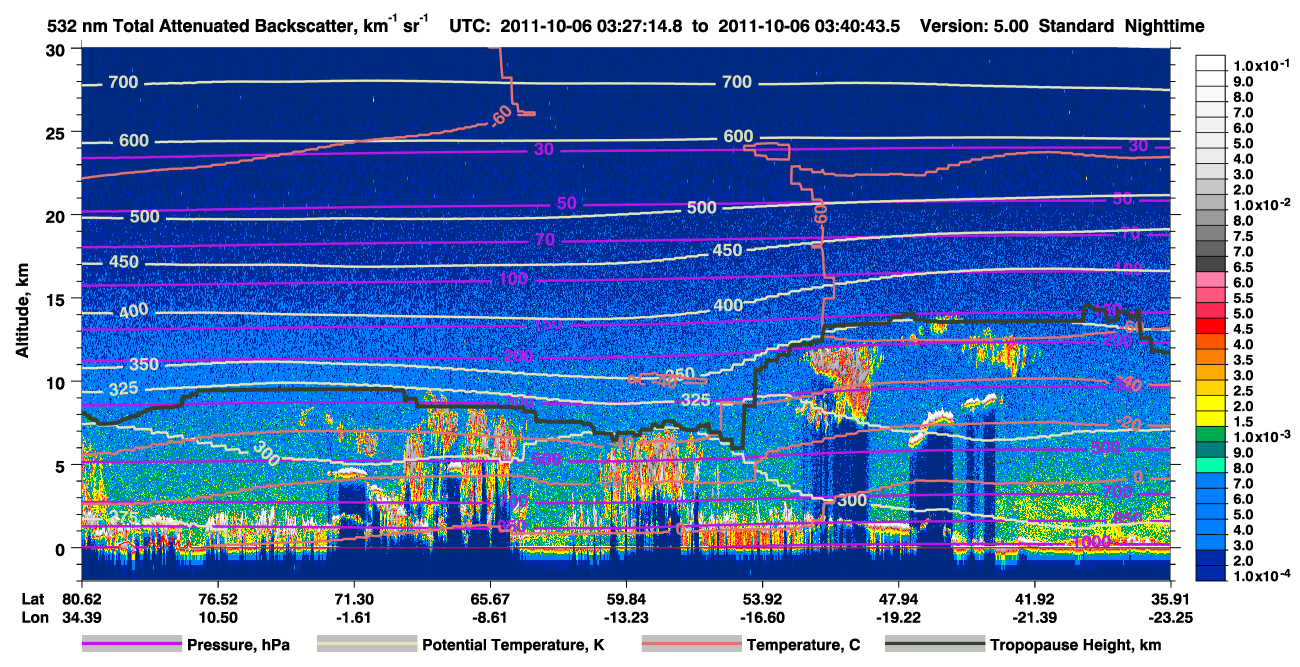The image size is (1300, 667).
Task: Click the salmon Temperature legend line swatch
Action: (x=691, y=645)
